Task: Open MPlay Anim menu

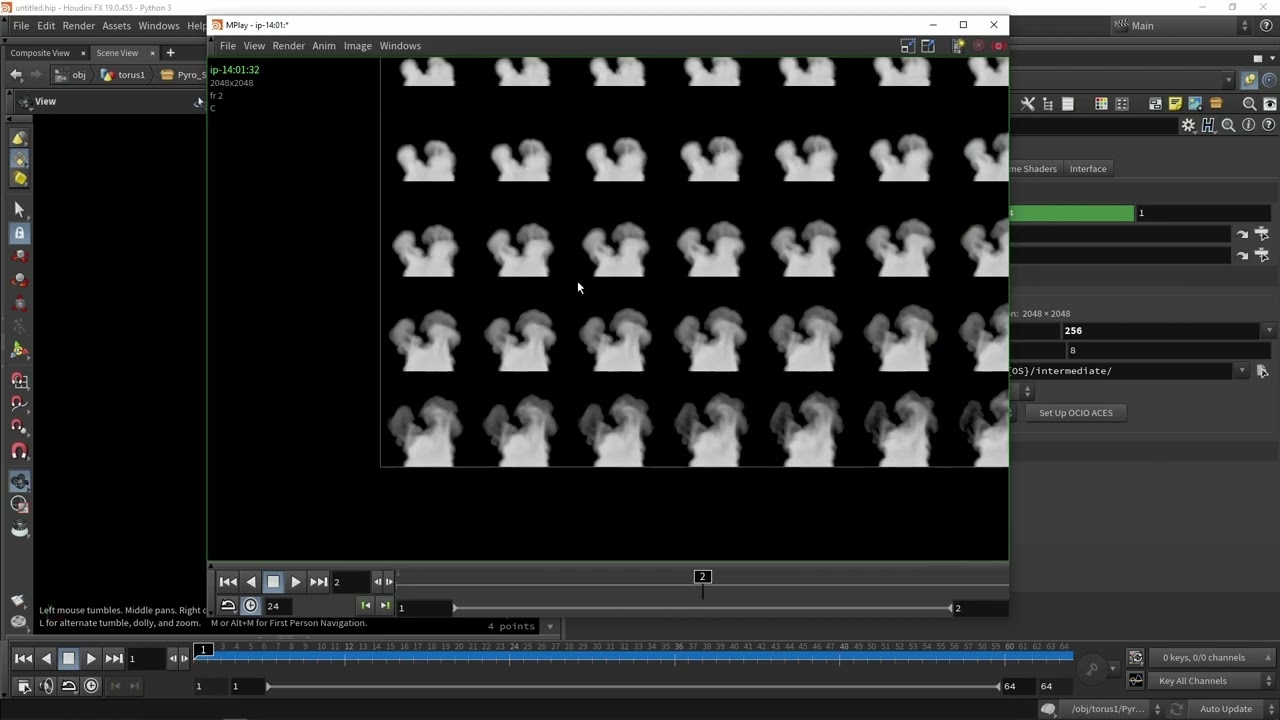Action: pyautogui.click(x=324, y=46)
